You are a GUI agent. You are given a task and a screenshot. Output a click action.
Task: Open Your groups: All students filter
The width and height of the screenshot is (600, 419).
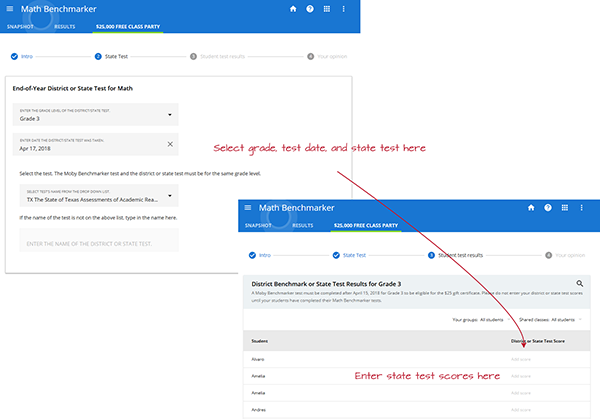481,320
